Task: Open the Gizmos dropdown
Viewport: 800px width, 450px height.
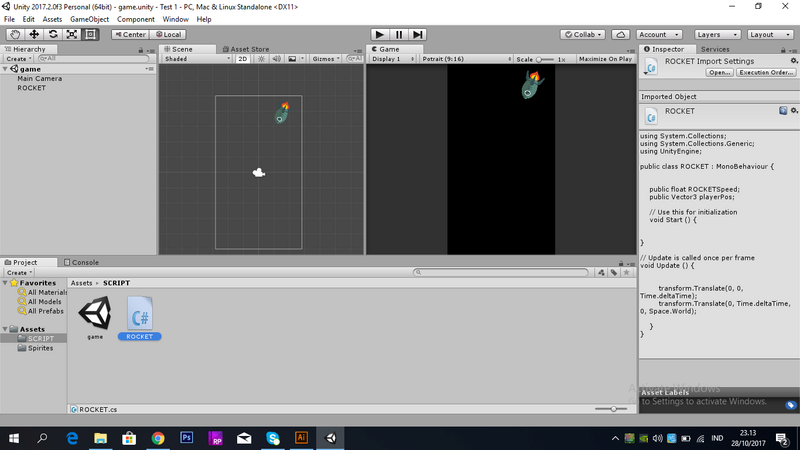Action: tap(326, 59)
